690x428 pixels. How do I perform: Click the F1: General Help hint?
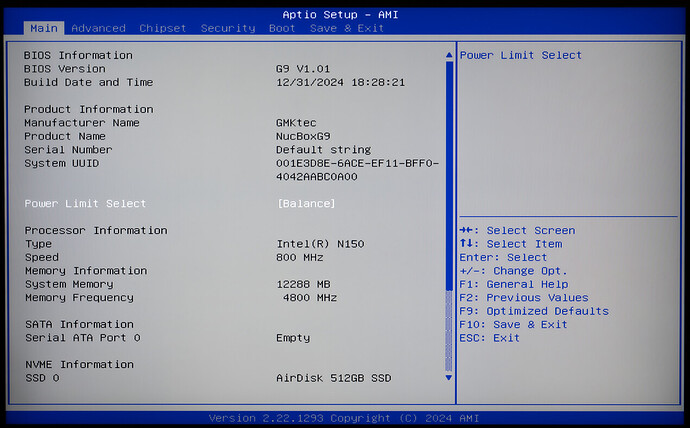tap(514, 284)
